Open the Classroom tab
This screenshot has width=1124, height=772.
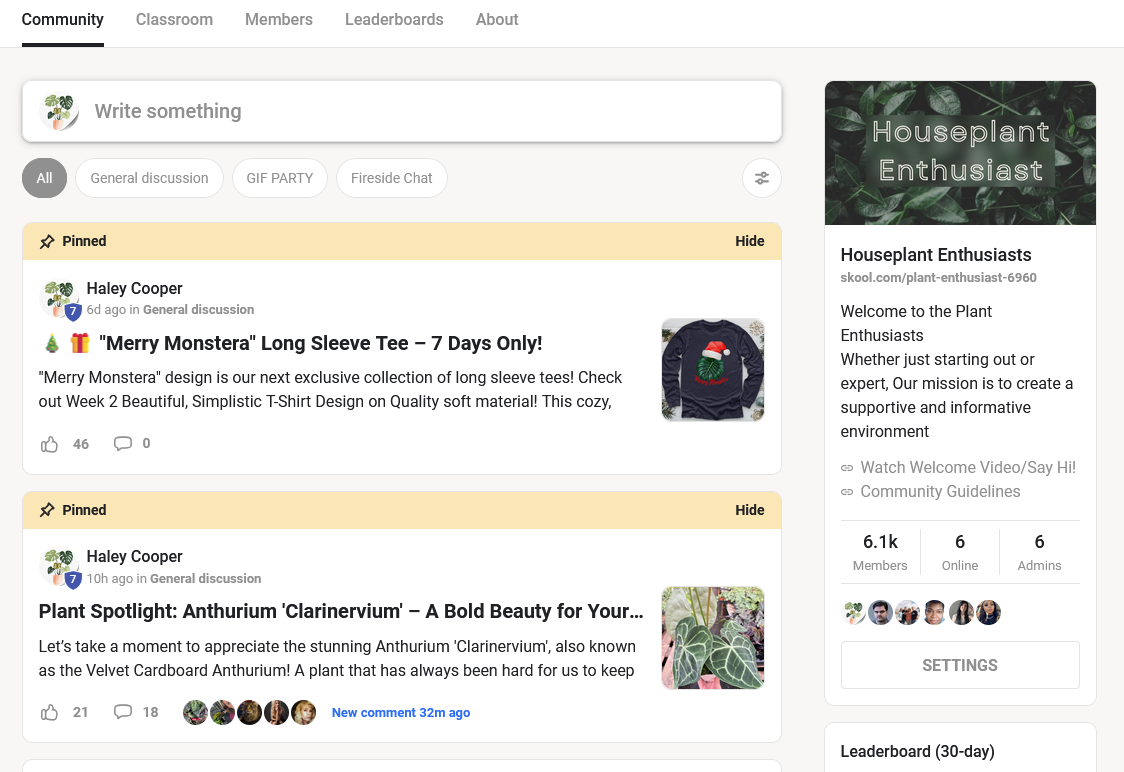(174, 20)
